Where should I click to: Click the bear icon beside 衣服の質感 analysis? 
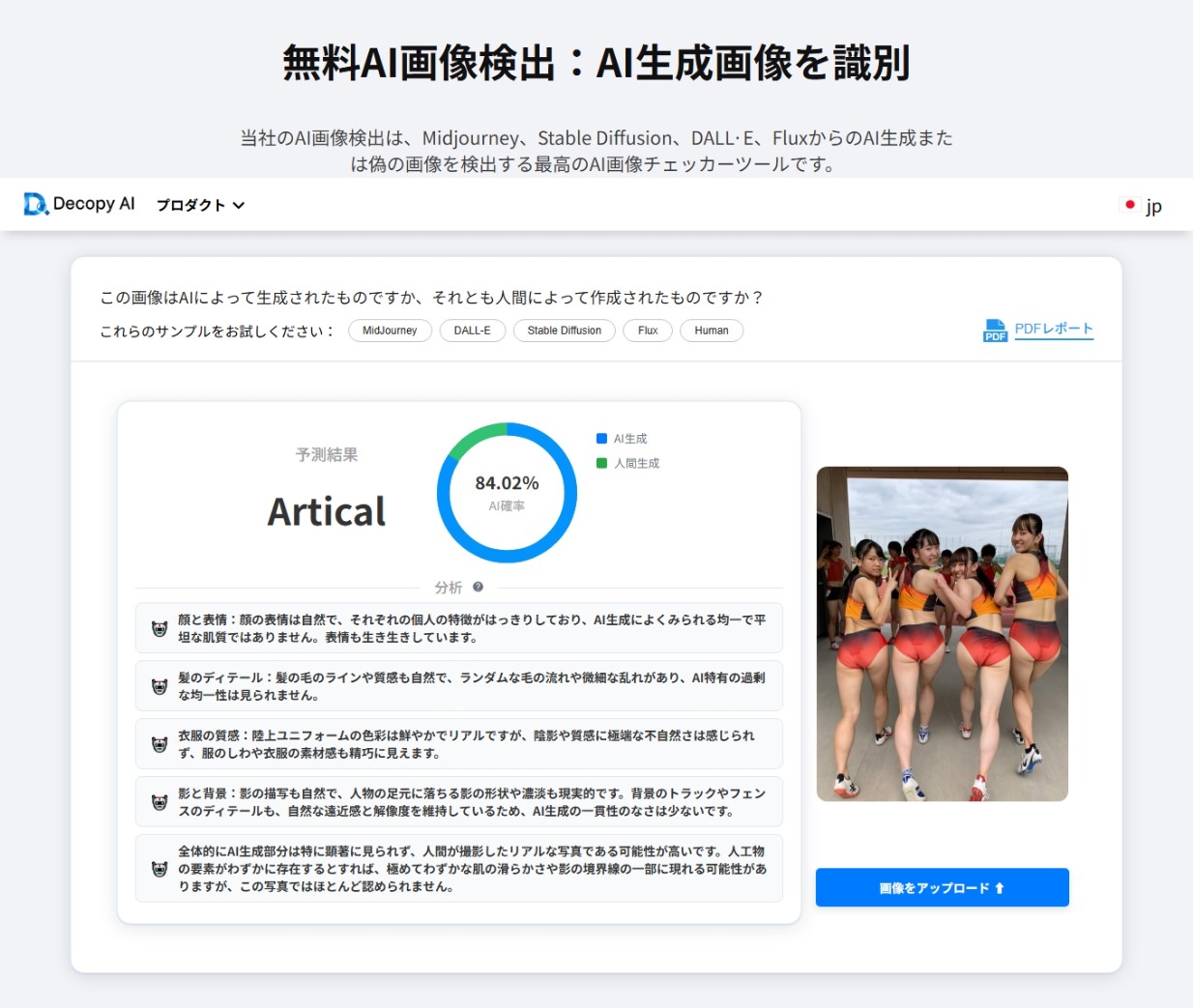pos(160,744)
